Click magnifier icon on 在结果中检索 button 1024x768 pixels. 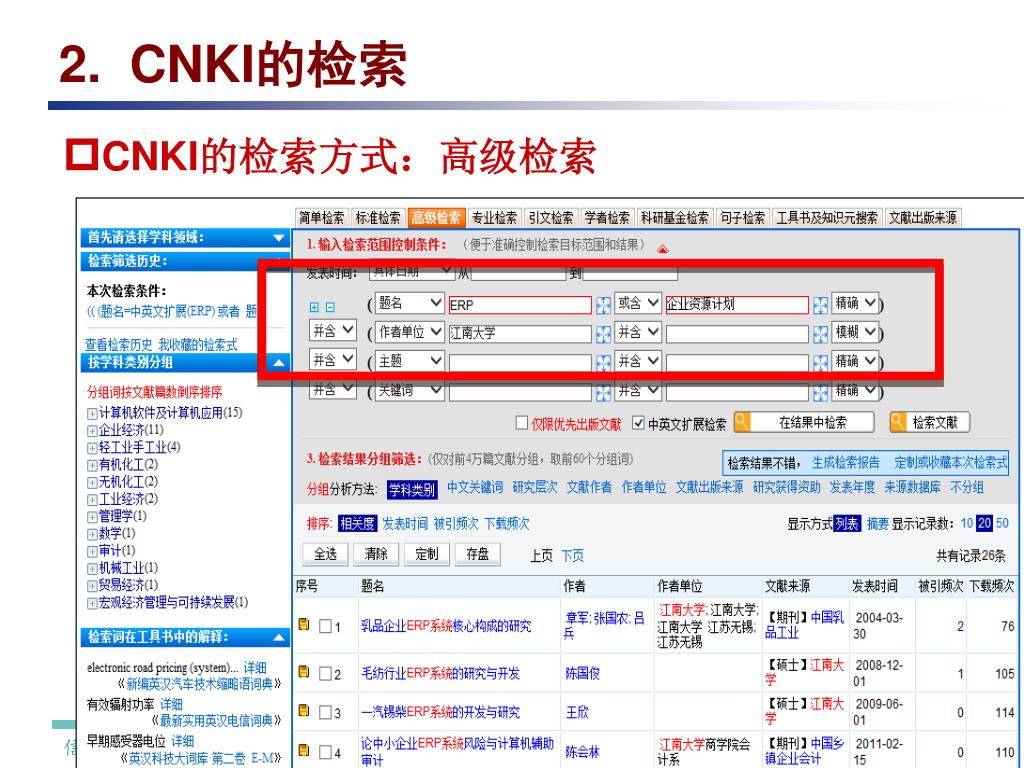click(x=742, y=423)
